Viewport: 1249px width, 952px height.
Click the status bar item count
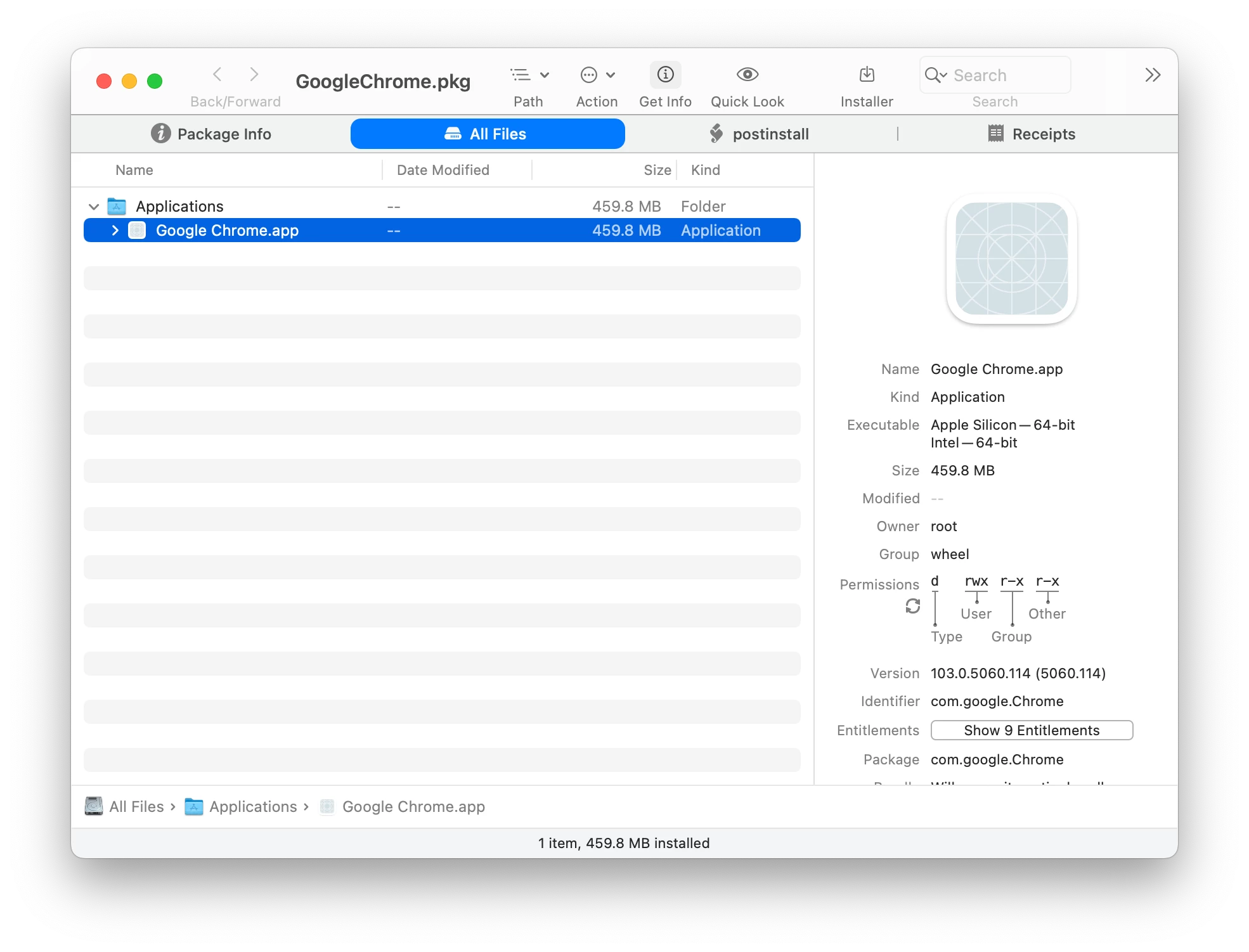(x=624, y=843)
